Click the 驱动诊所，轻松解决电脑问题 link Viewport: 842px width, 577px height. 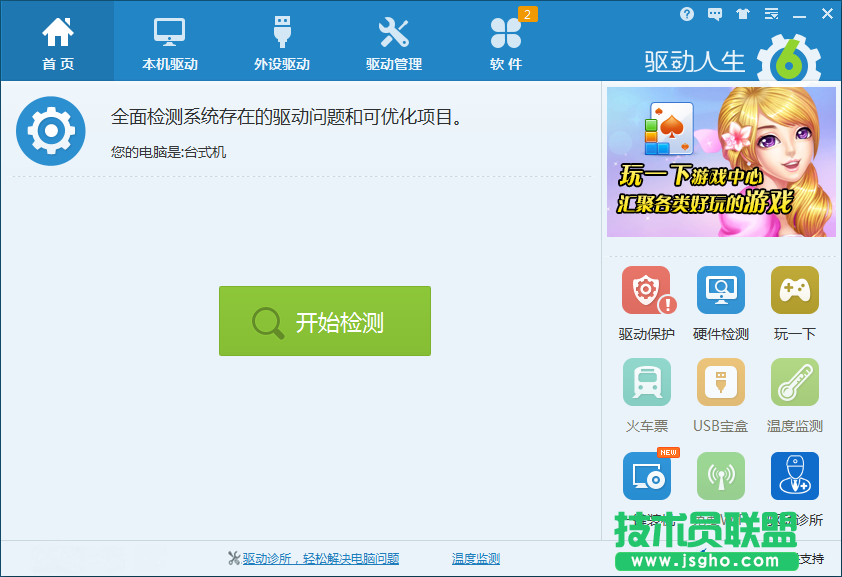(321, 559)
